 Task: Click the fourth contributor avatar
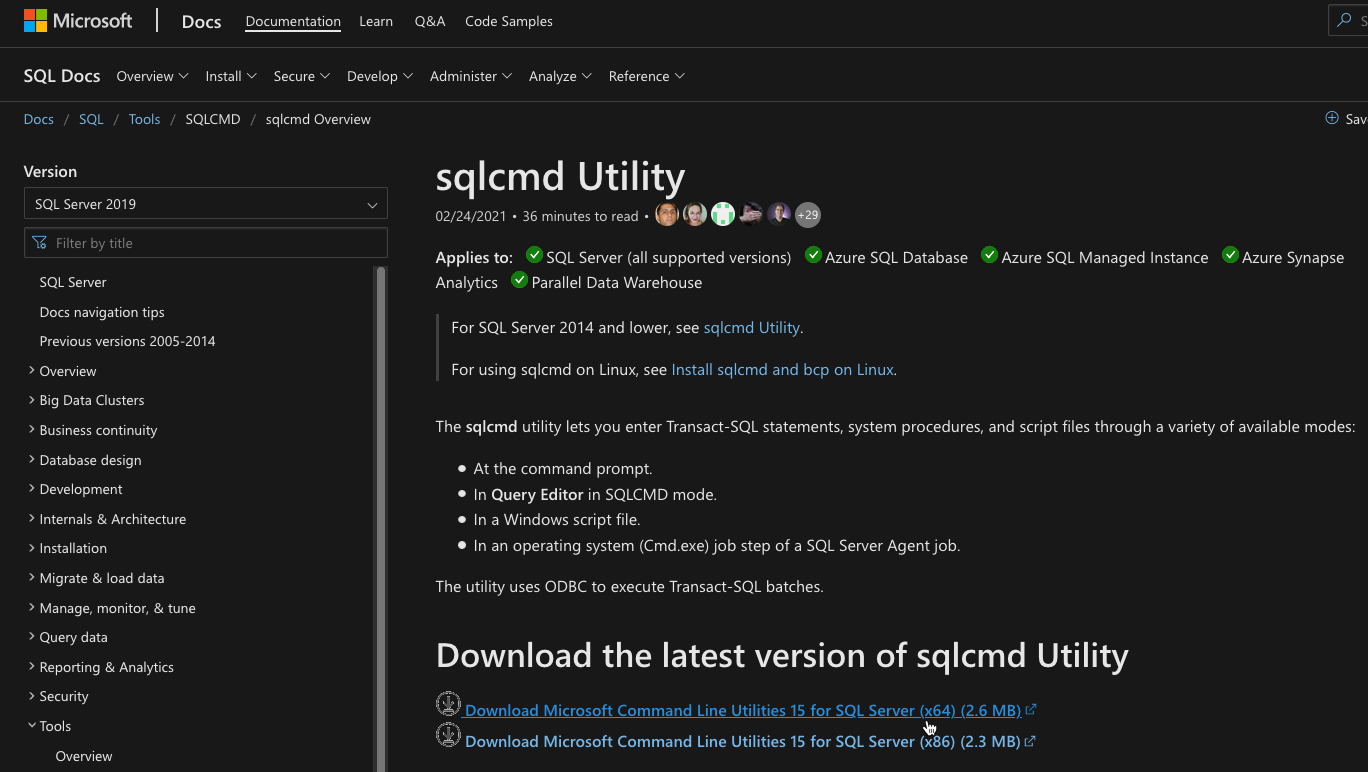pyautogui.click(x=751, y=214)
